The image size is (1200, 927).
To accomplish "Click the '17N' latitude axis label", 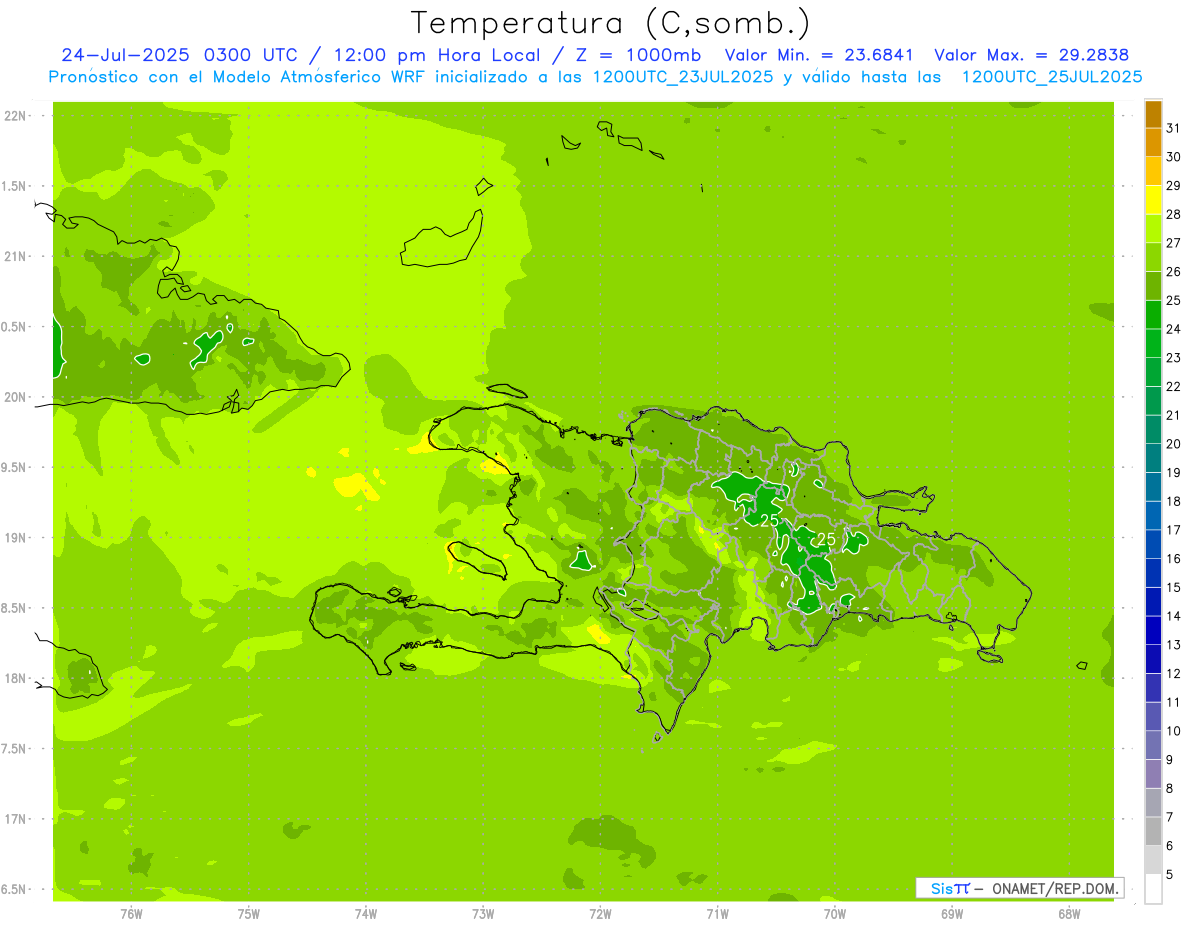I will [x=17, y=819].
